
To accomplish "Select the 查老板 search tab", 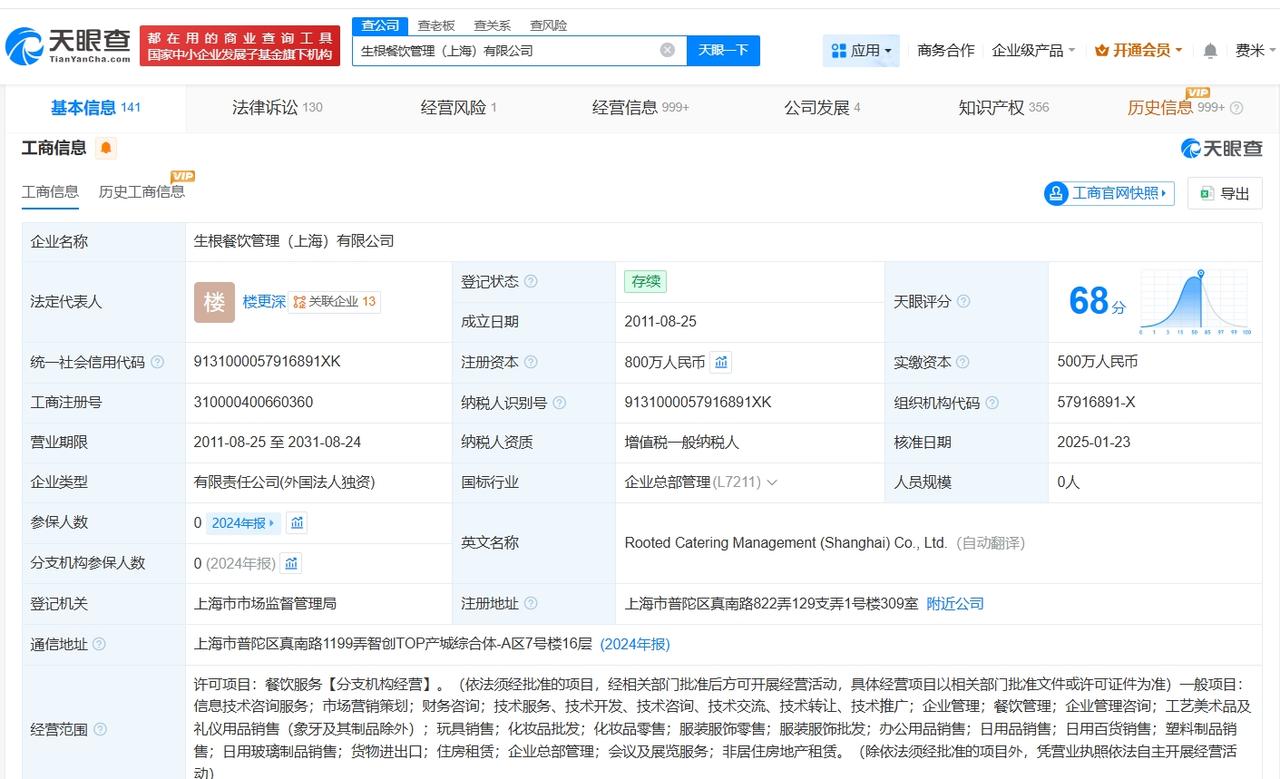I will pos(434,25).
